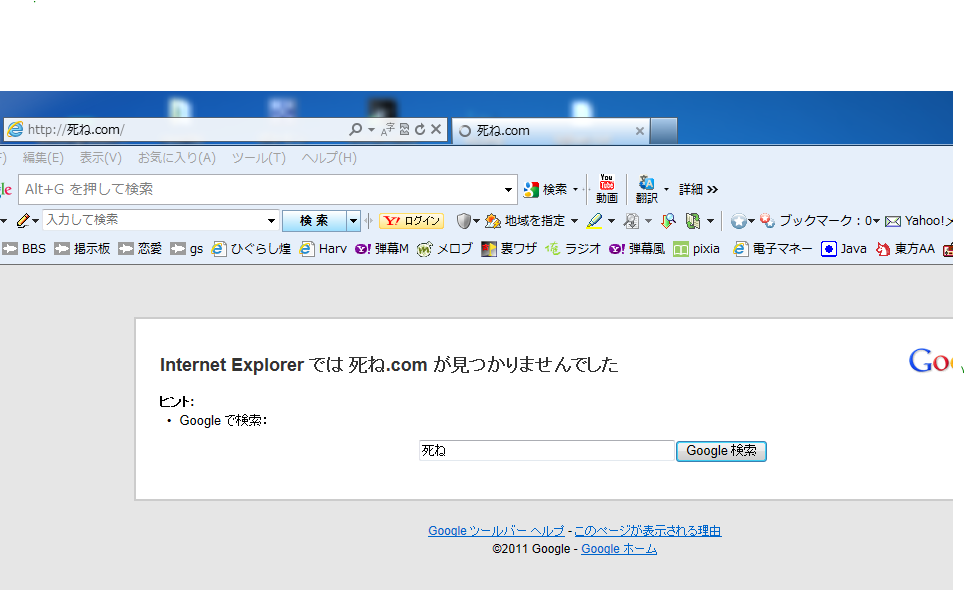Image resolution: width=964 pixels, height=590 pixels.
Task: Click the refresh icon in address bar
Action: [420, 129]
